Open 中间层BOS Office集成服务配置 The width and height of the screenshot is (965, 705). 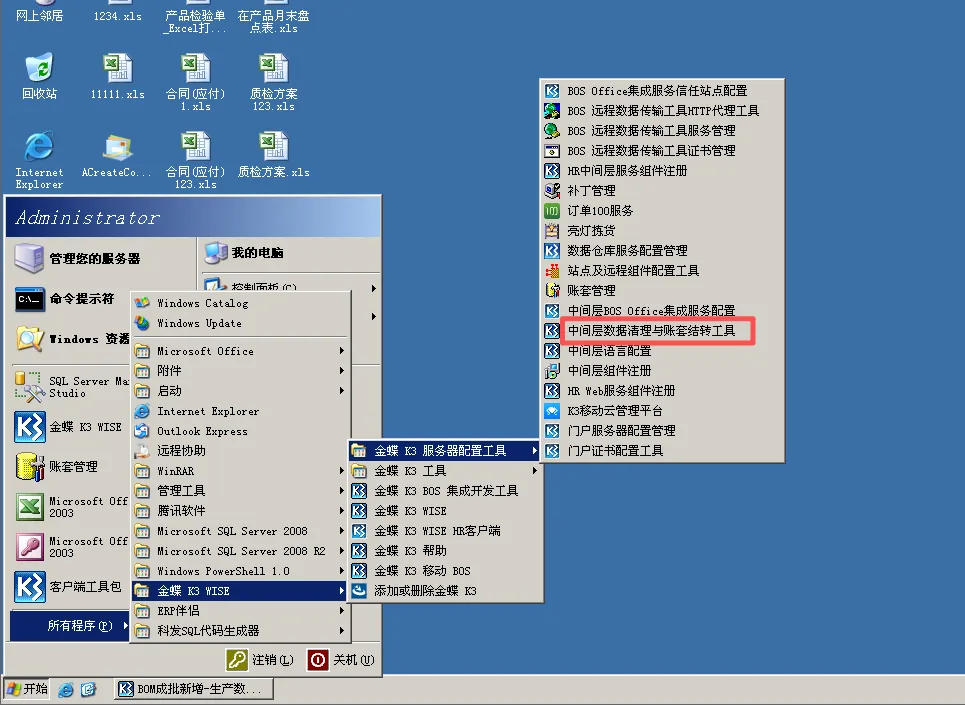pos(651,311)
